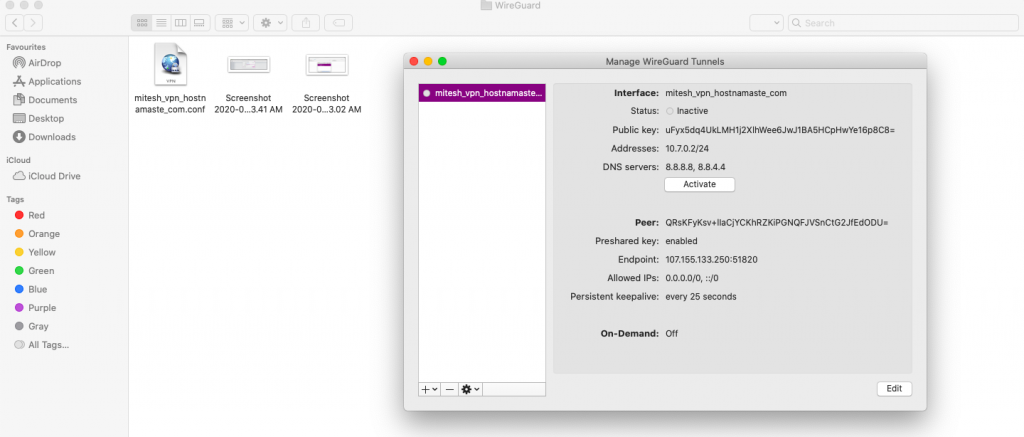Select Screenshot 3.41 AM thumbnail

tap(248, 65)
